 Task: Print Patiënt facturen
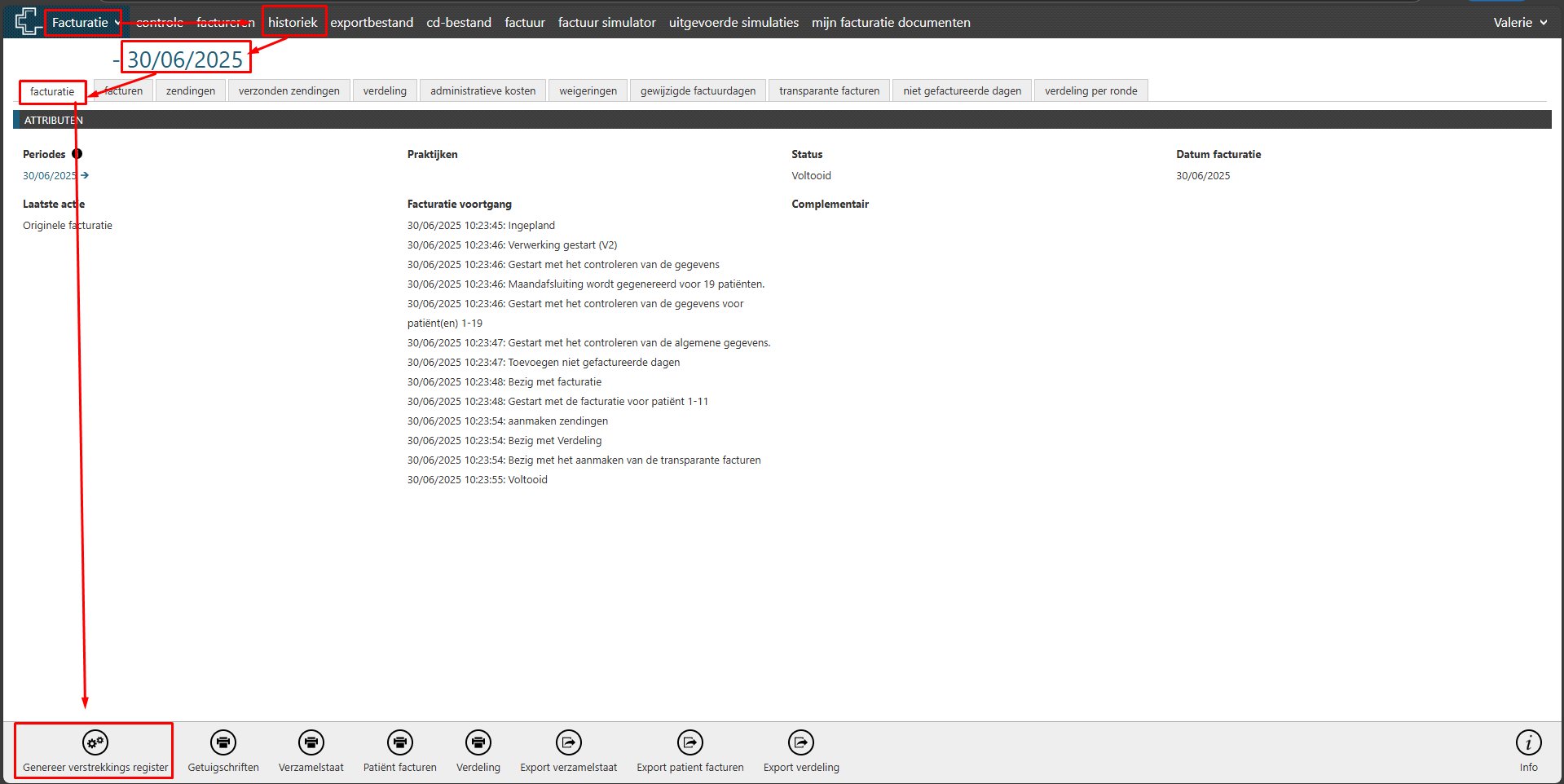click(400, 742)
